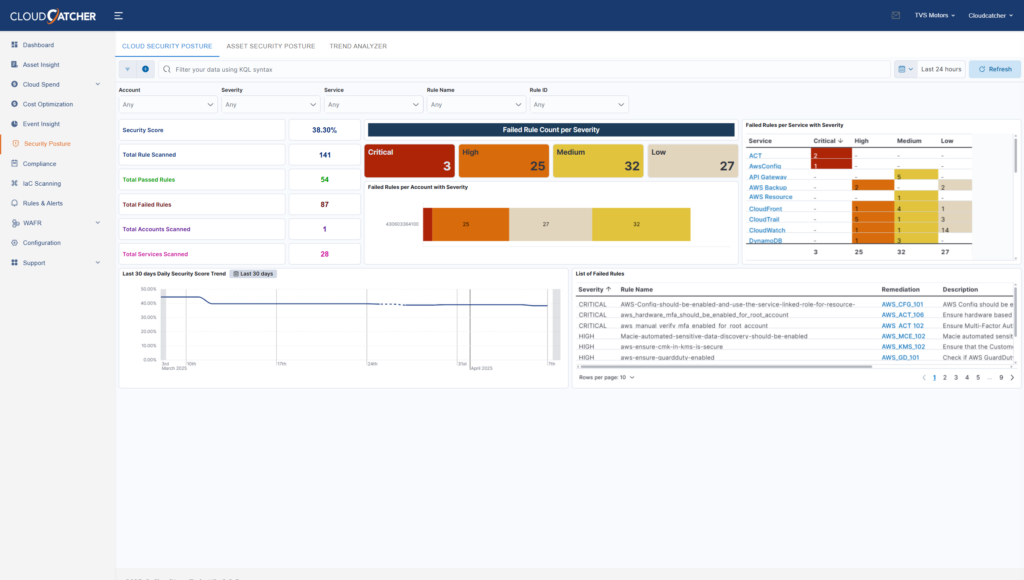The height and width of the screenshot is (580, 1024).
Task: Click the Medium segment (32) in account bar
Action: point(641,224)
